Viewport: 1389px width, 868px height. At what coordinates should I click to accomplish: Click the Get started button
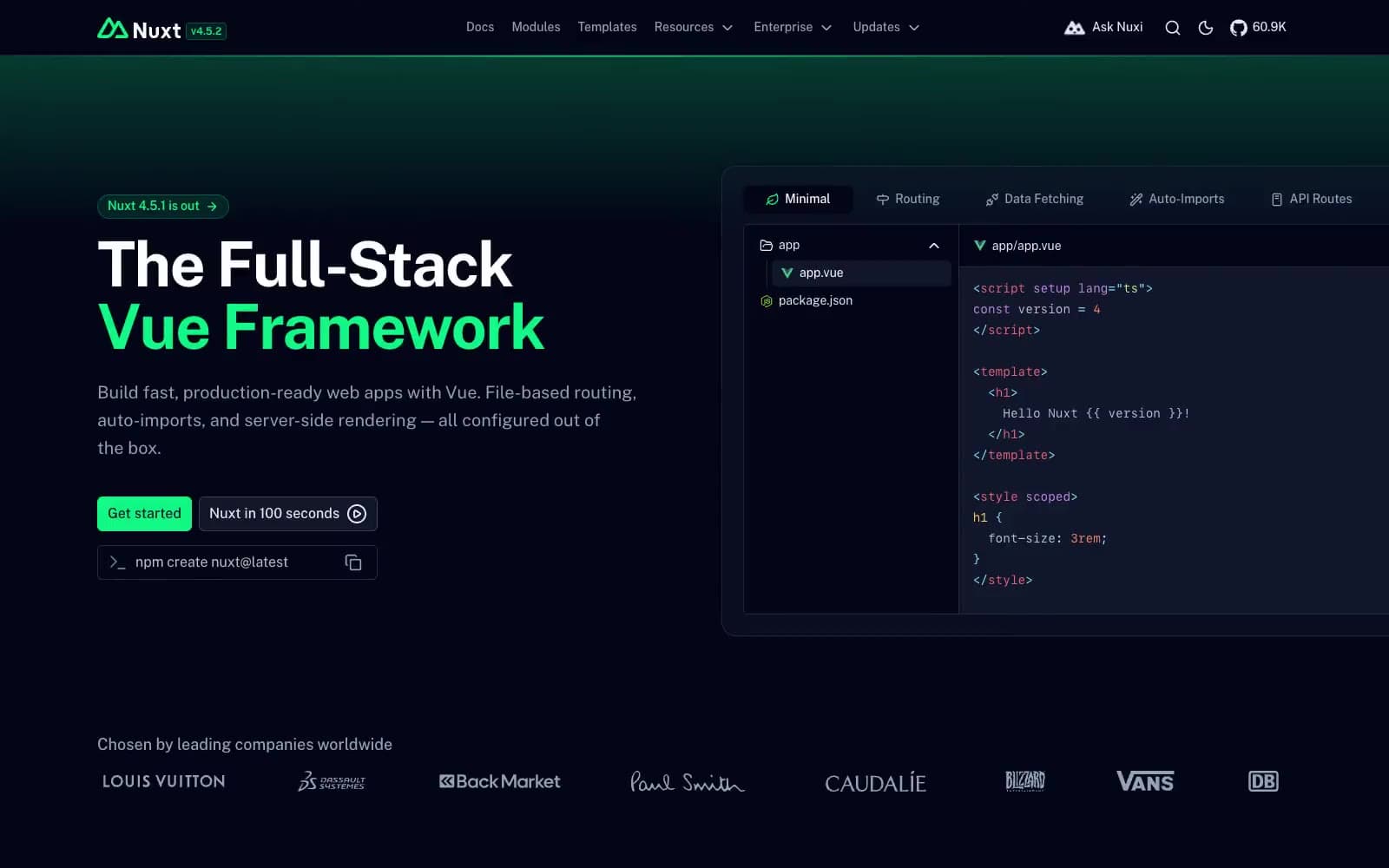144,514
